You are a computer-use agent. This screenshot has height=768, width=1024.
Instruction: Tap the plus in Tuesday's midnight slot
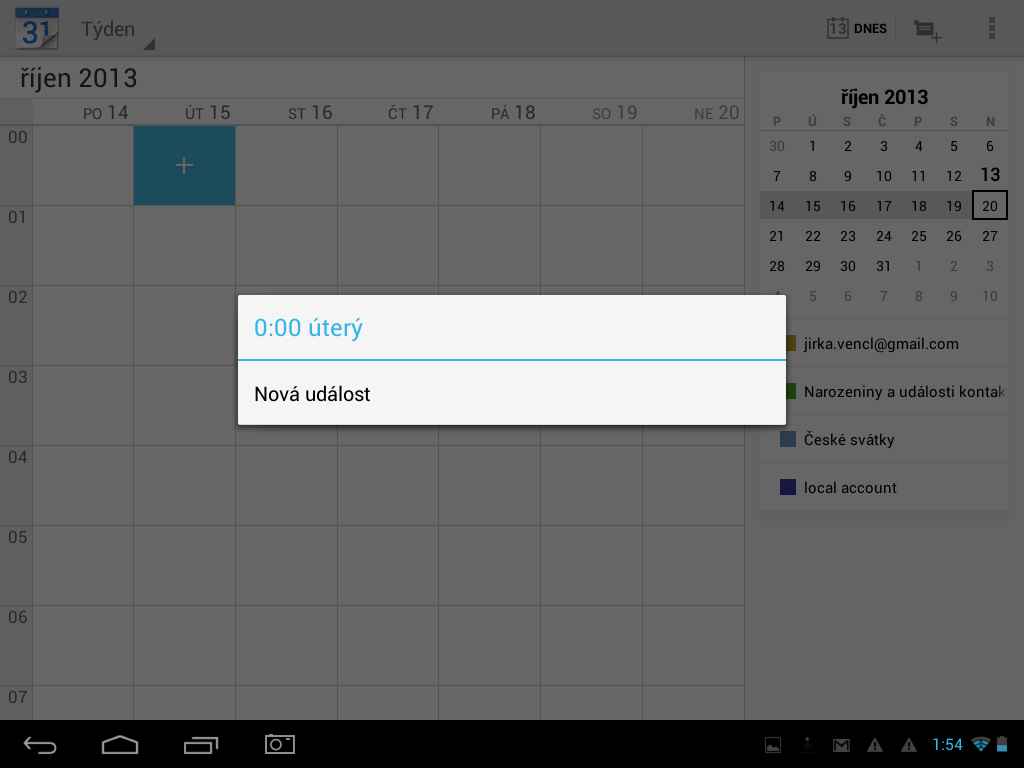click(x=184, y=166)
